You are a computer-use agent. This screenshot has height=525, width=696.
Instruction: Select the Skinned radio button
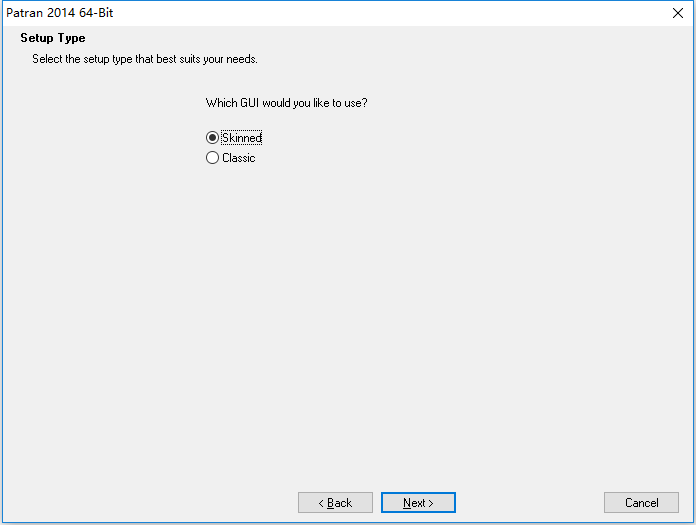212,138
